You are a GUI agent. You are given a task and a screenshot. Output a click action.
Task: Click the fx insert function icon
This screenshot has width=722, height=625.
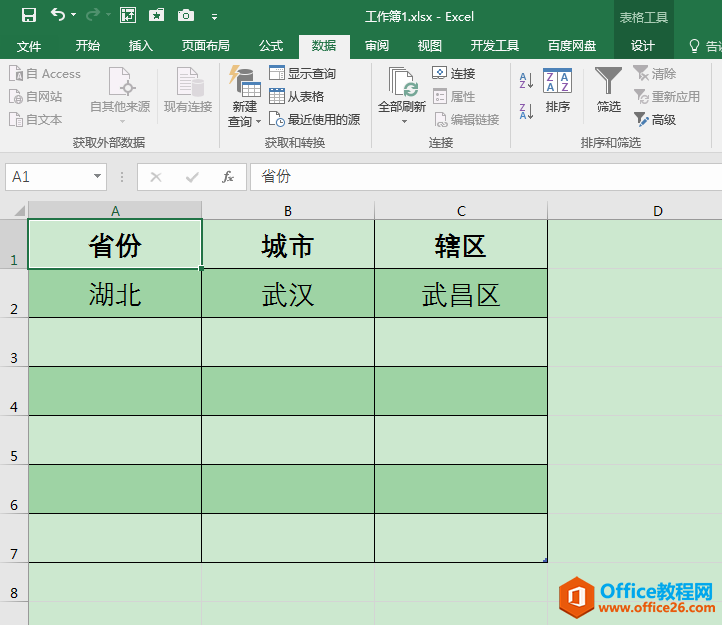(x=228, y=177)
